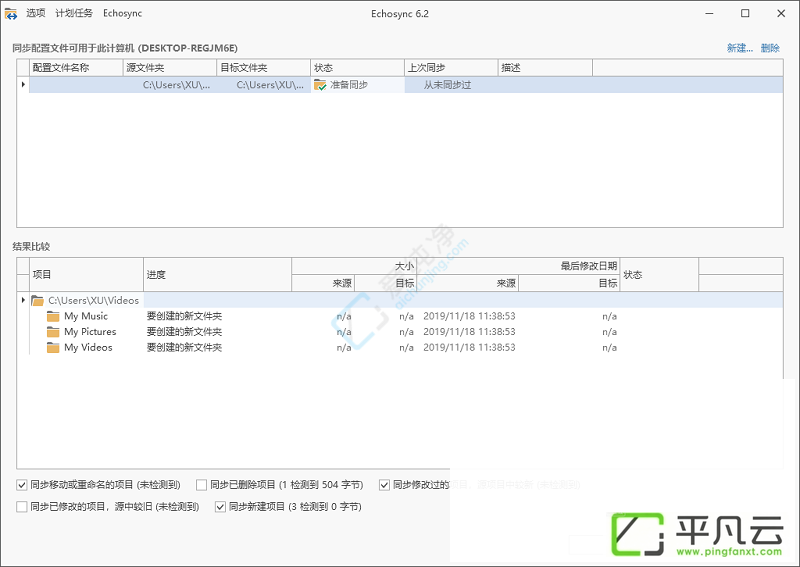Expand the profile row arrow indicator
Viewport: 800px width, 567px height.
point(23,84)
